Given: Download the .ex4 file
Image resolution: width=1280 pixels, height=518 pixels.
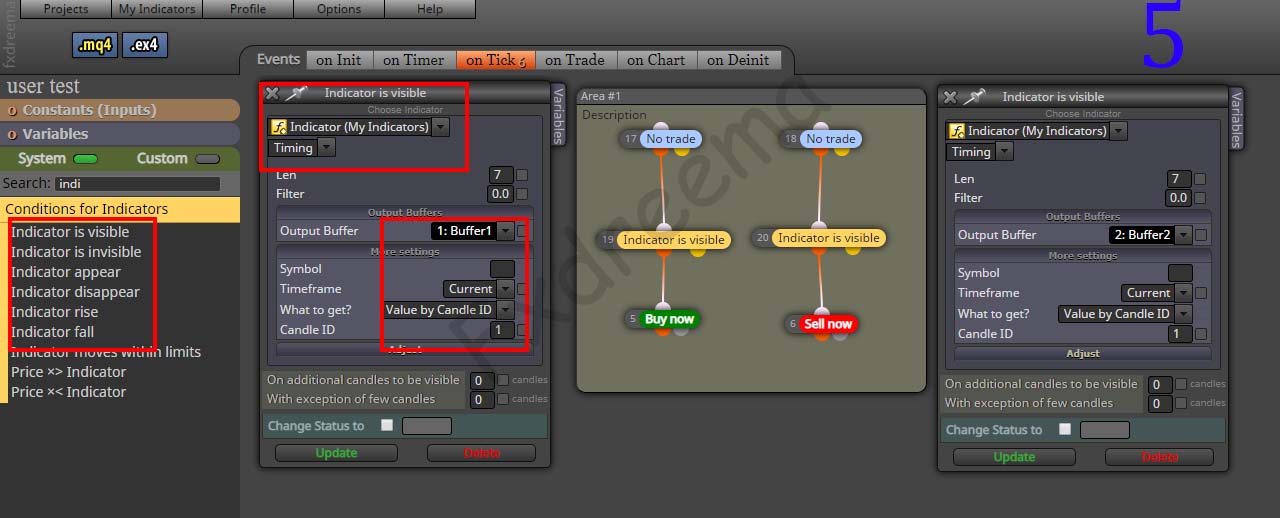Looking at the screenshot, I should 145,45.
